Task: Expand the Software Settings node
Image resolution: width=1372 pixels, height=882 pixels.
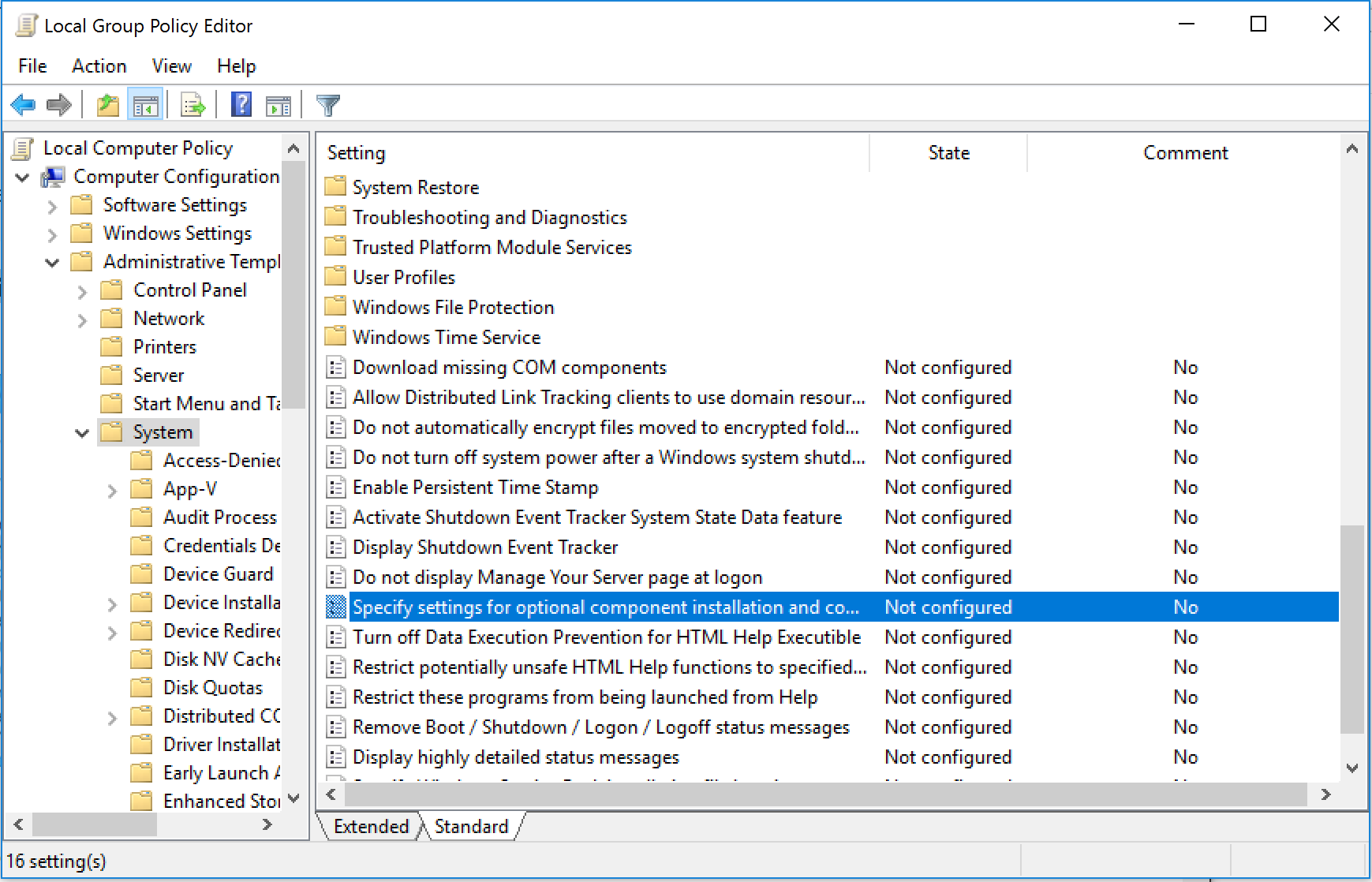Action: coord(52,207)
